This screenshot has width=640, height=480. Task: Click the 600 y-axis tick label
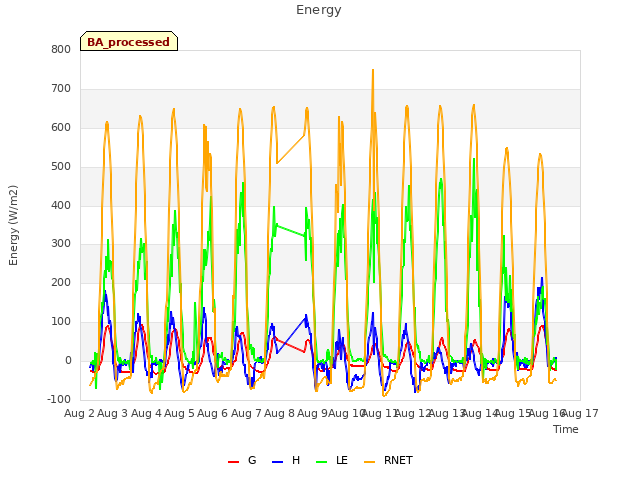(x=61, y=128)
